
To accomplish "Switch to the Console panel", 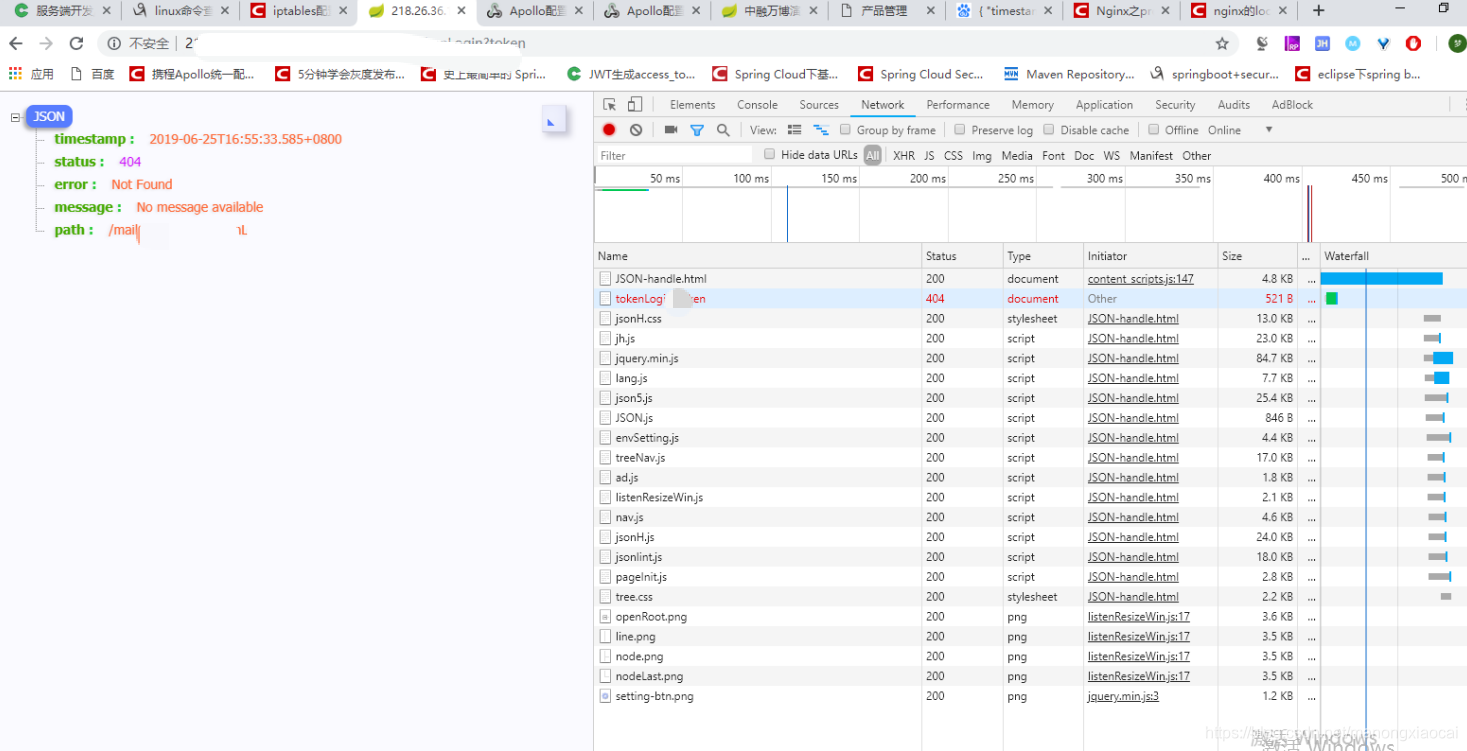I will click(757, 105).
